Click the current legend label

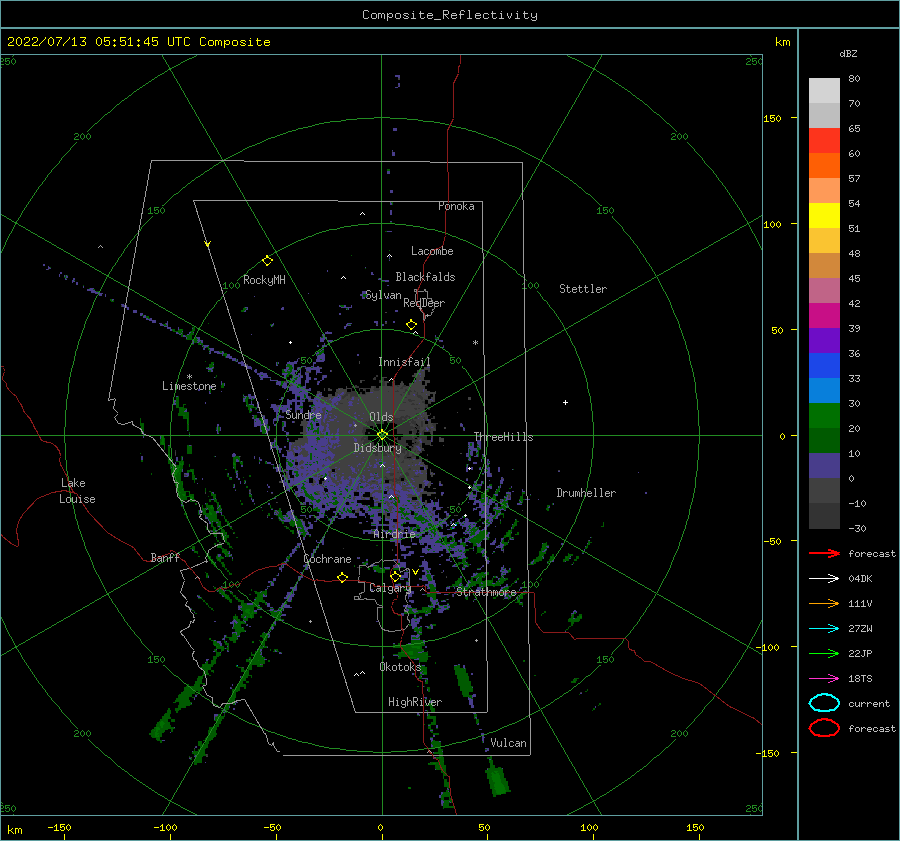[868, 703]
